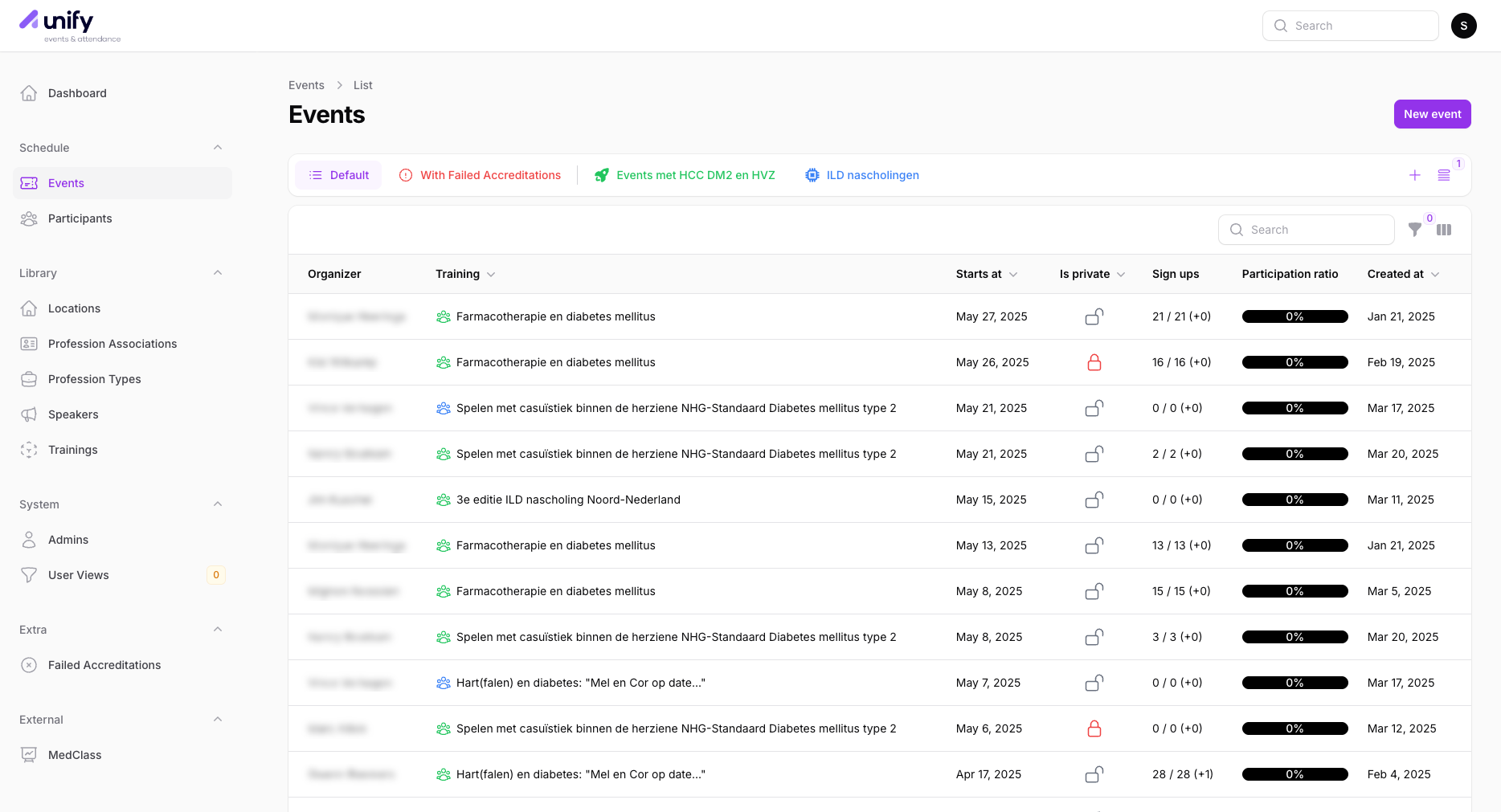Click participation ratio bar of first event

coord(1294,316)
